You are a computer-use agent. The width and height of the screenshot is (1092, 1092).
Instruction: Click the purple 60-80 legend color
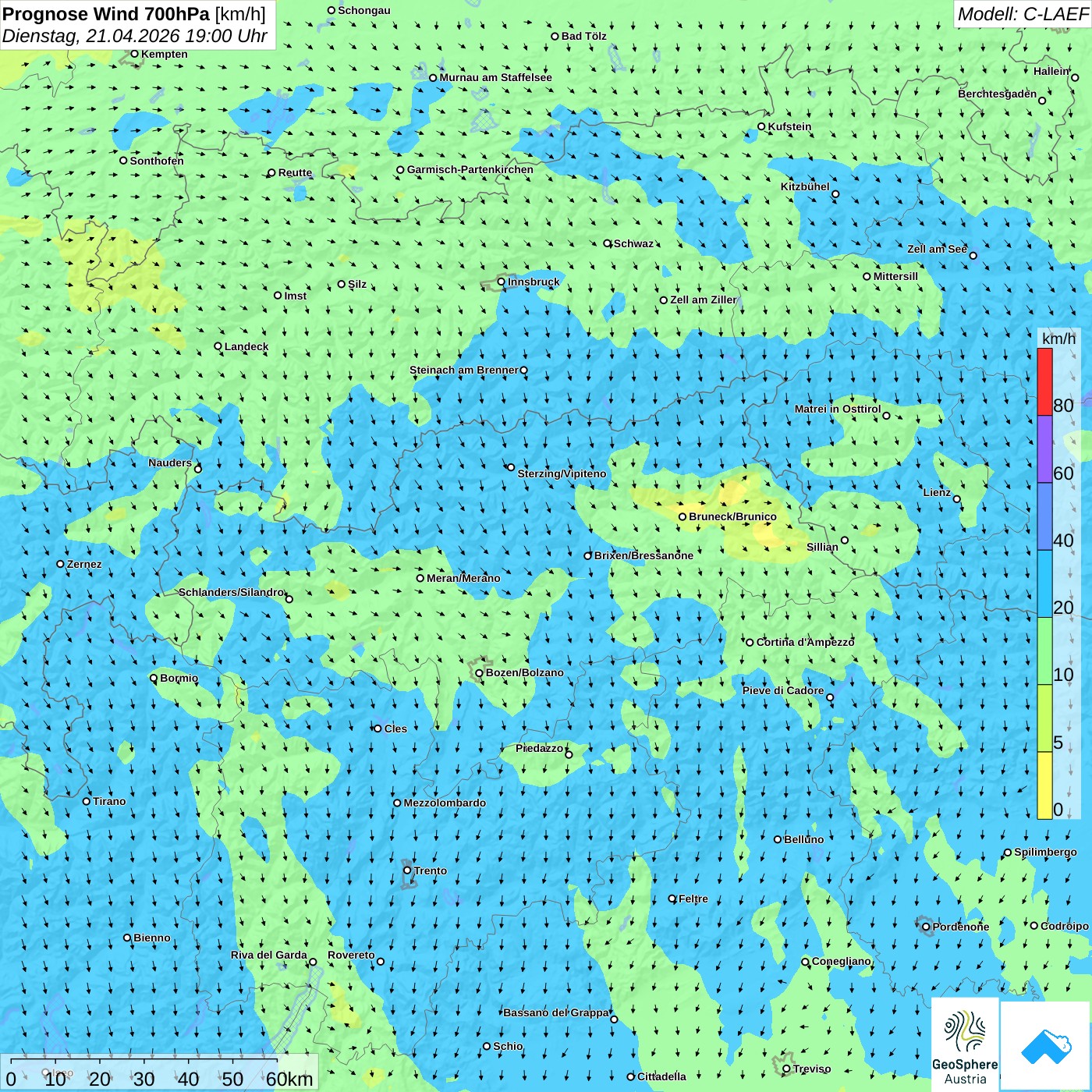(1044, 449)
